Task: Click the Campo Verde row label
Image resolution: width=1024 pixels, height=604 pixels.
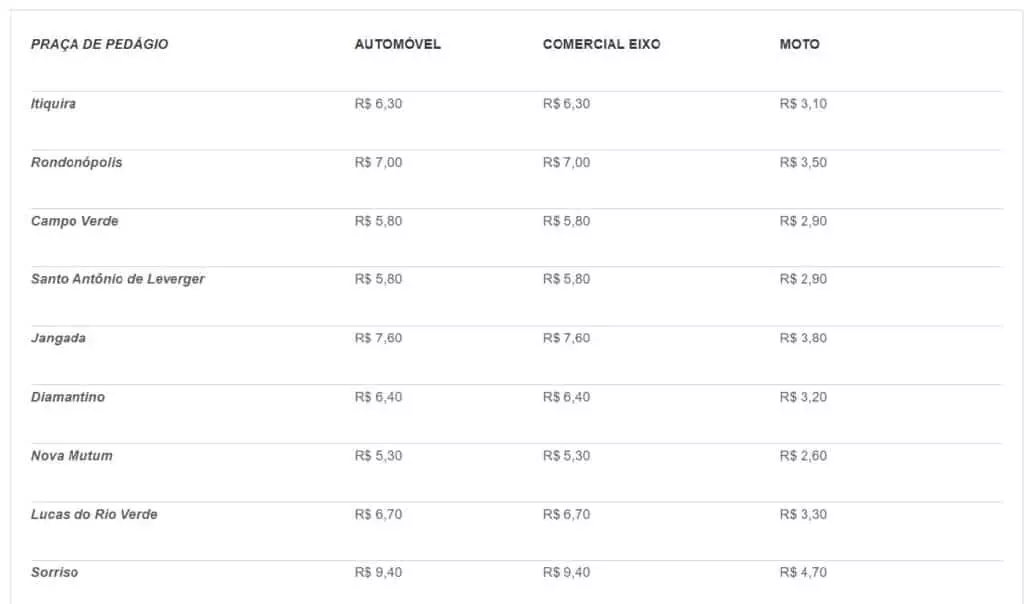Action: [74, 221]
